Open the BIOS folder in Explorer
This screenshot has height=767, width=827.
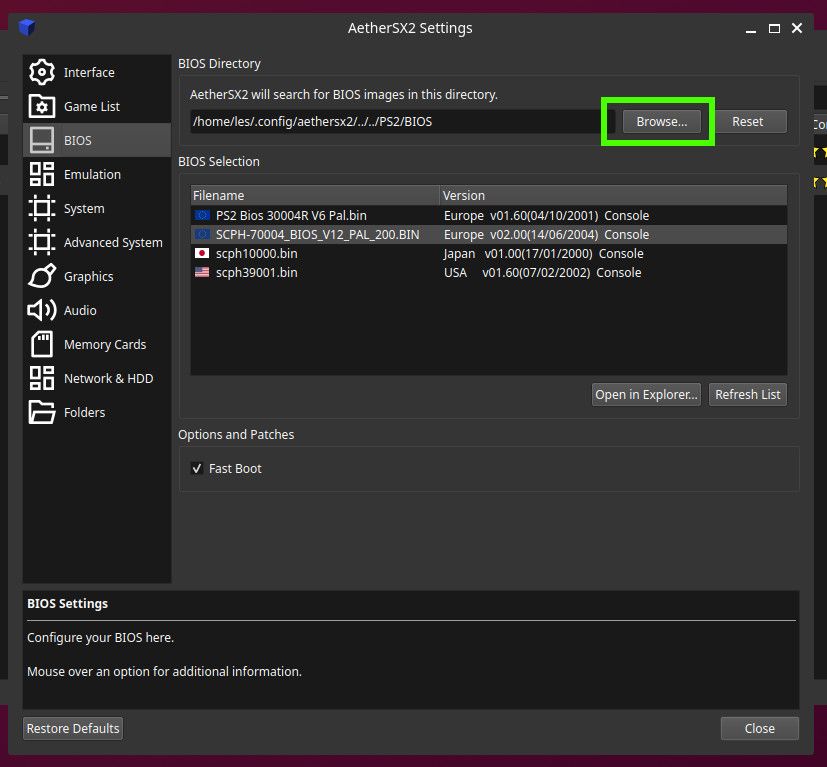coord(646,394)
